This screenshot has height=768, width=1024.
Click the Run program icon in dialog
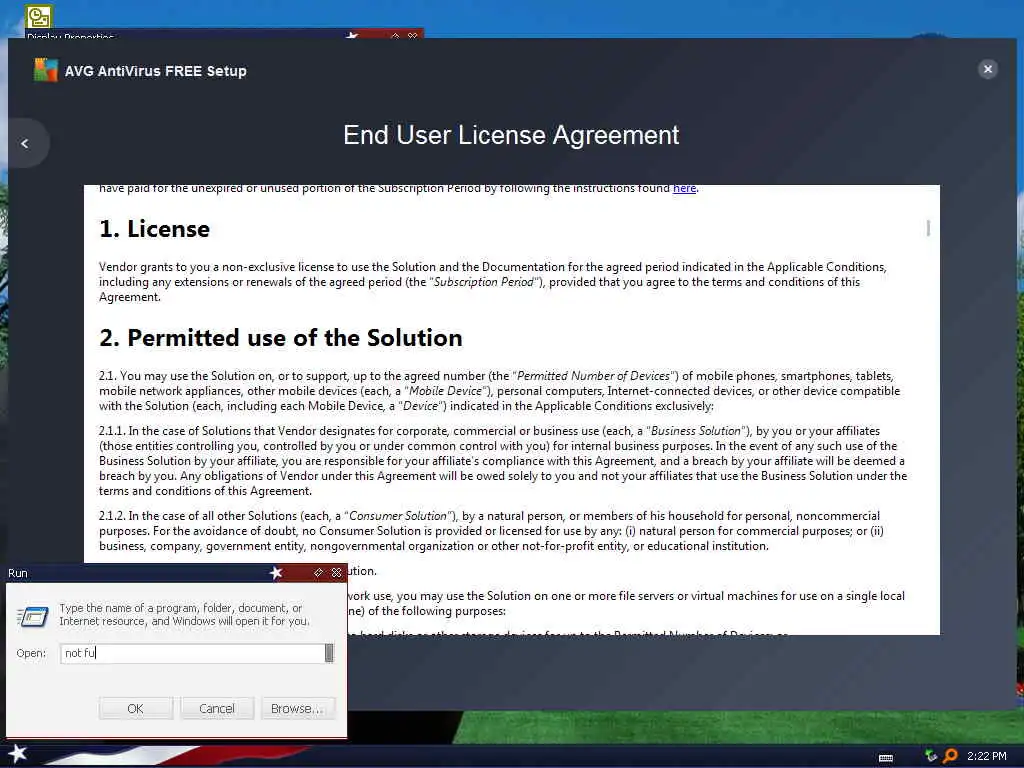pos(33,616)
